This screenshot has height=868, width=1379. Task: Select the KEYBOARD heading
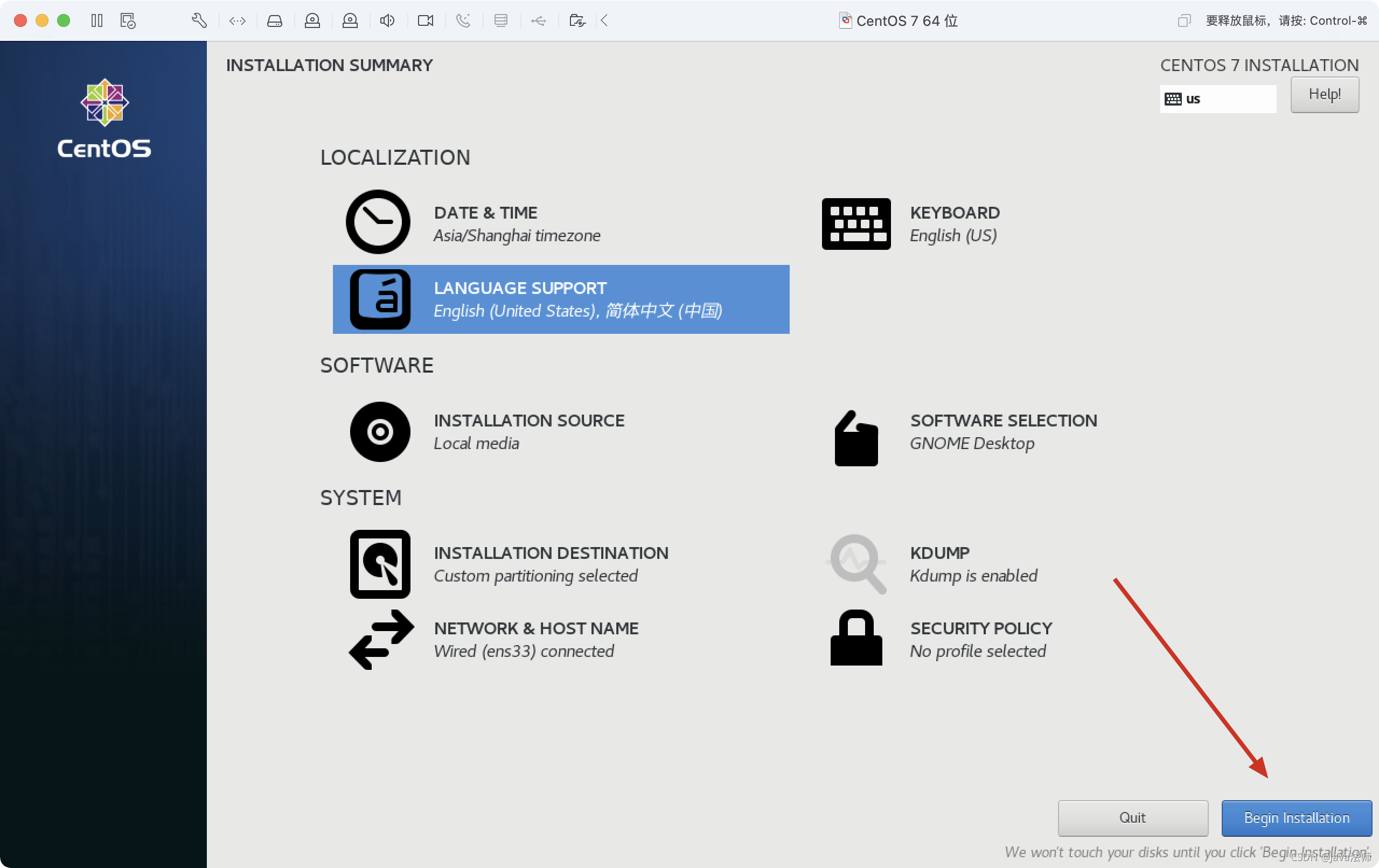tap(955, 213)
